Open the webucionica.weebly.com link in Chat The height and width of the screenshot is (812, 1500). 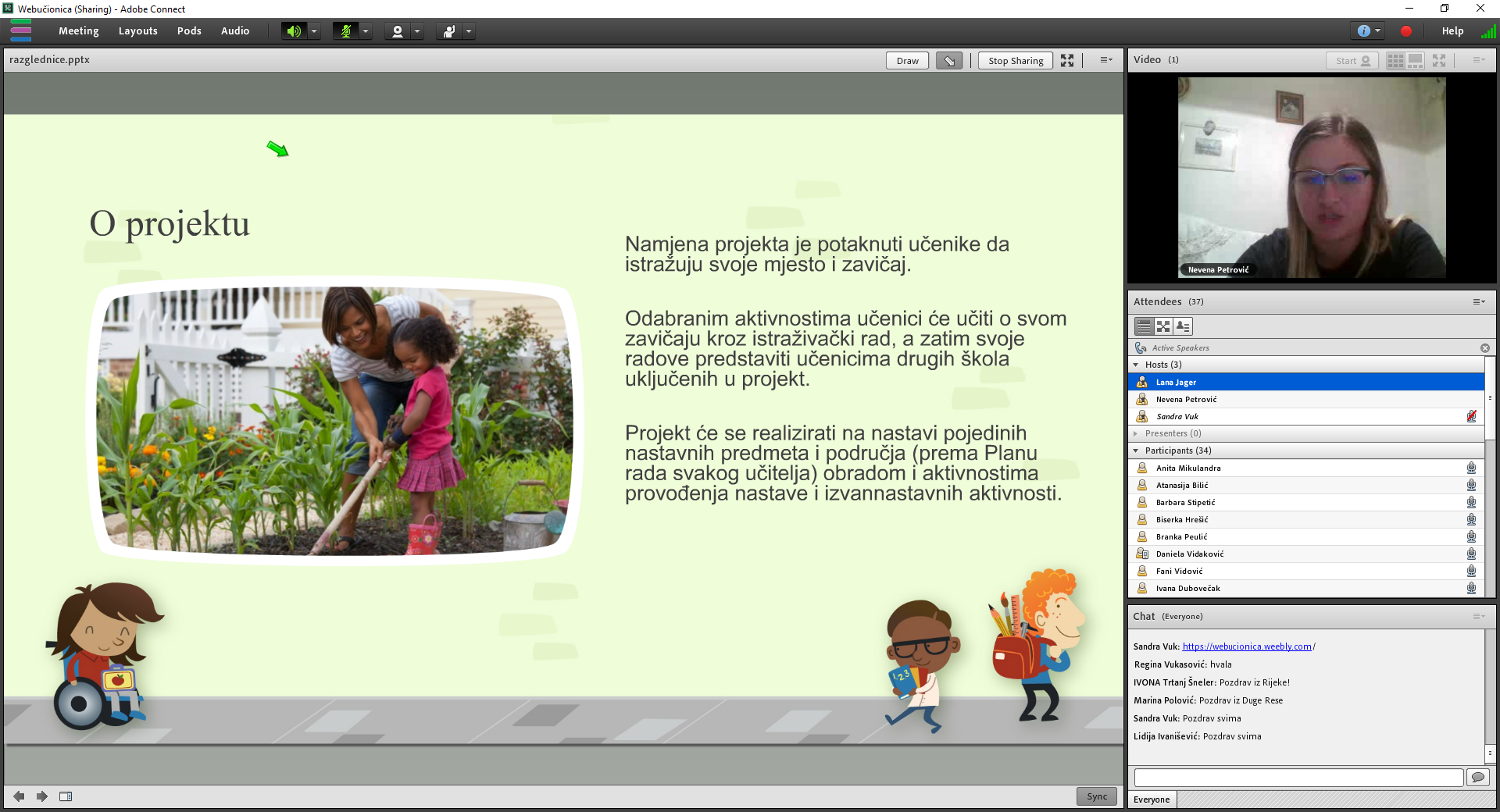point(1247,646)
